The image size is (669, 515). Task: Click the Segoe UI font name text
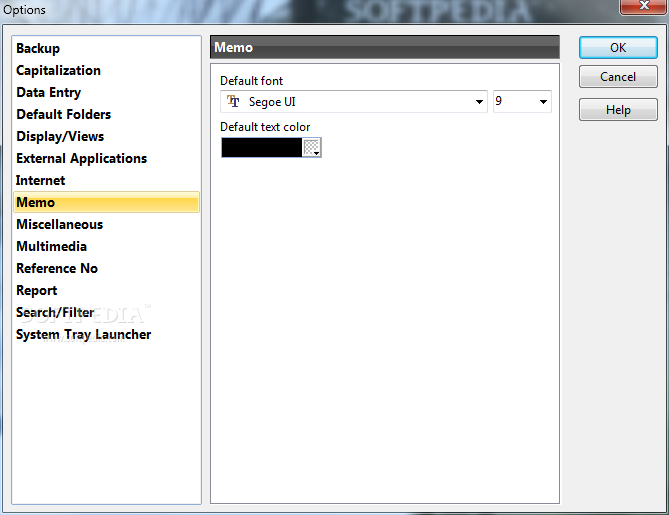click(272, 102)
